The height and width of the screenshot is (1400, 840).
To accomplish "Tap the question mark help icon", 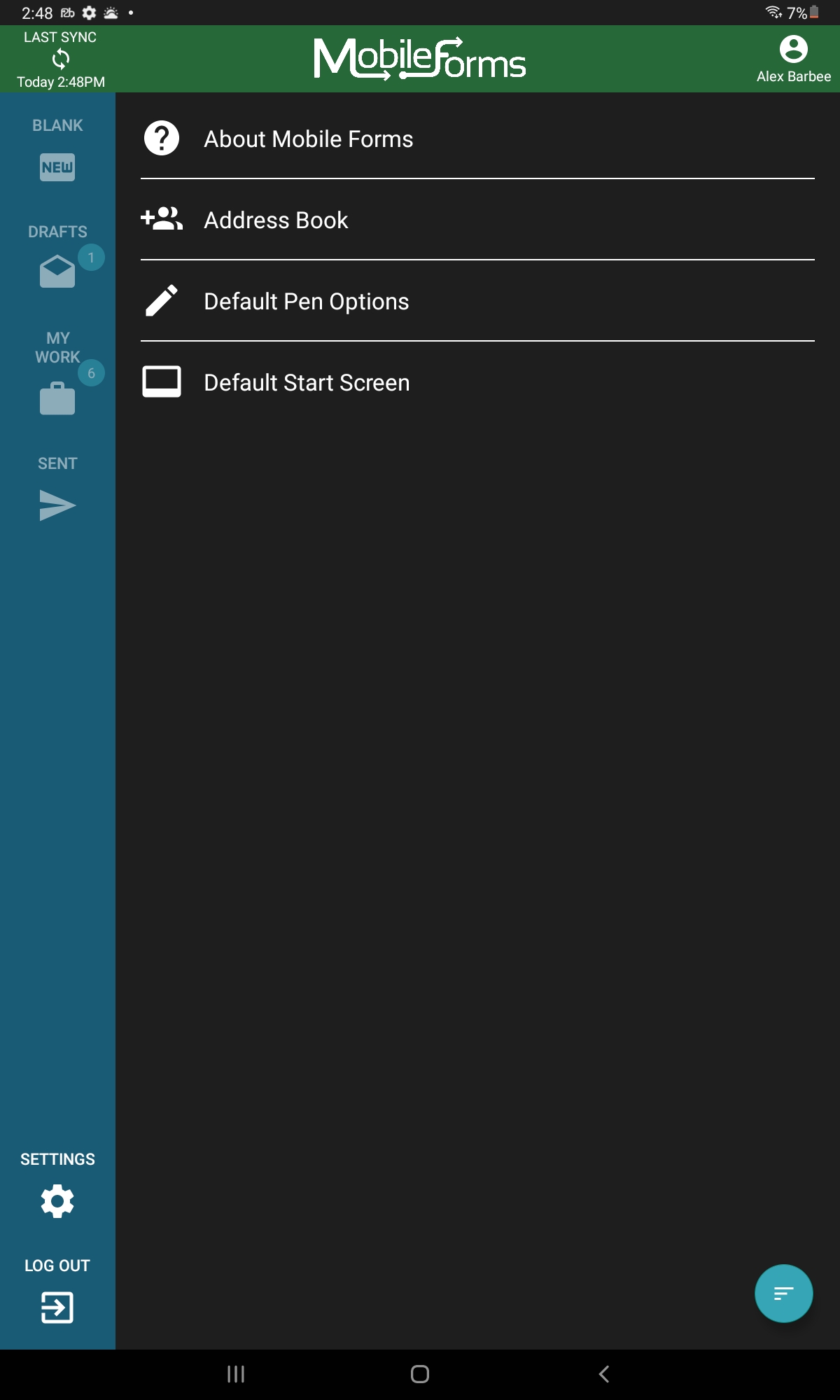I will (162, 138).
